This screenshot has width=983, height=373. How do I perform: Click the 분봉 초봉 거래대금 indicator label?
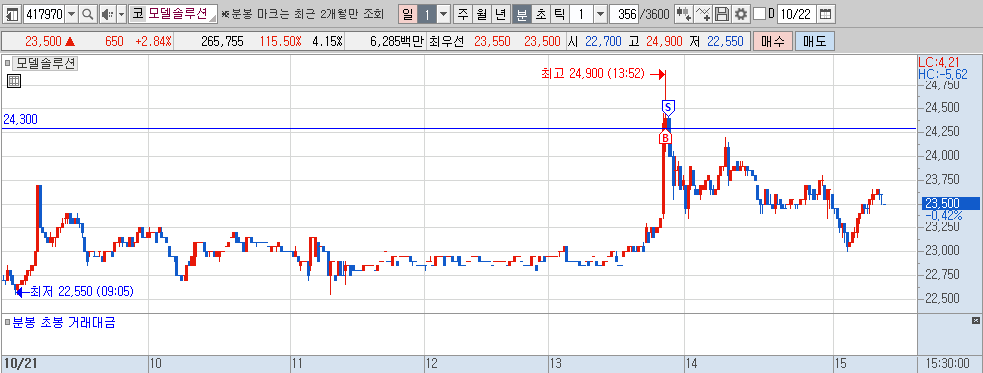(64, 323)
